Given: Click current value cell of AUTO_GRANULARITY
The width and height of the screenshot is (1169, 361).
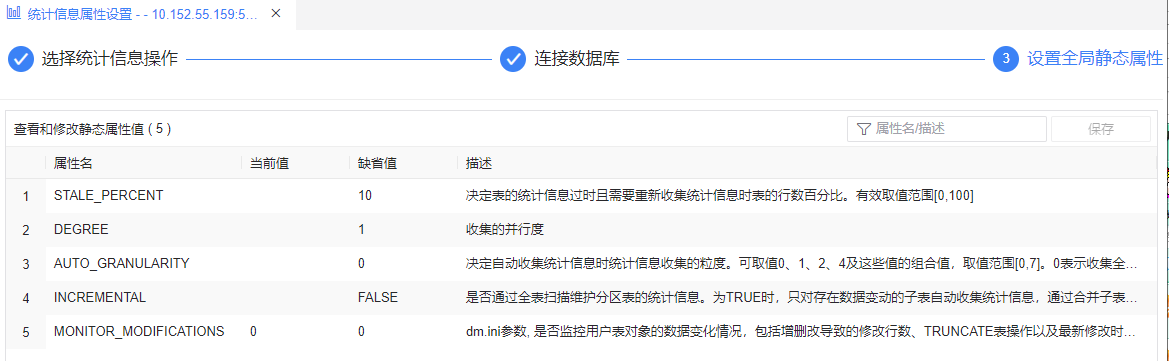Looking at the screenshot, I should tap(295, 263).
